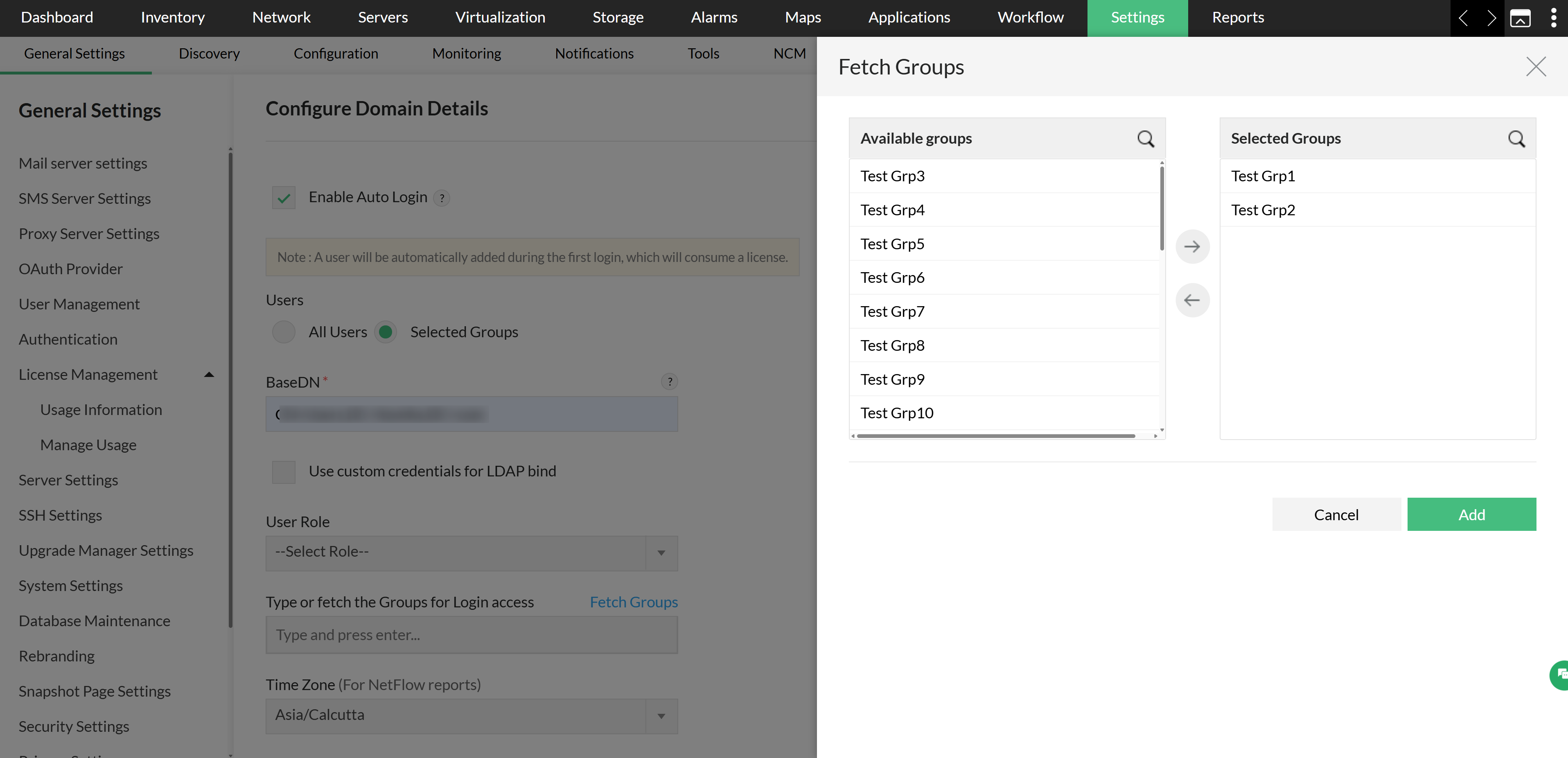The height and width of the screenshot is (758, 1568).
Task: Open the Workflow tab
Action: pos(1031,18)
